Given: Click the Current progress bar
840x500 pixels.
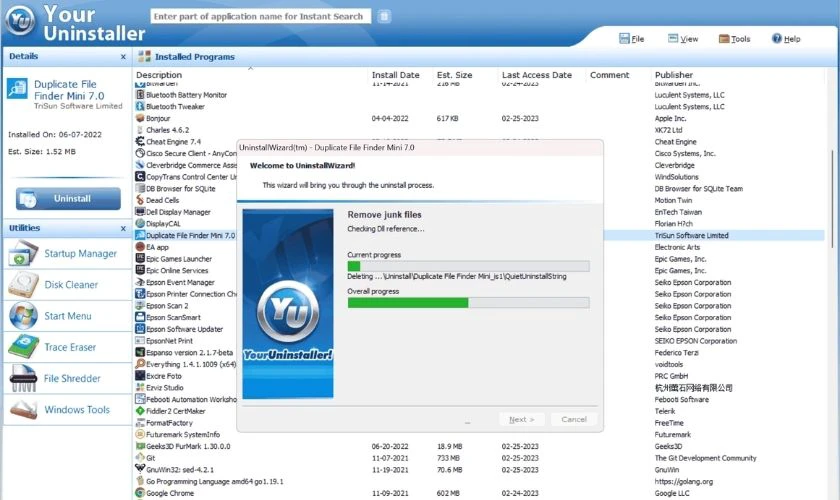Looking at the screenshot, I should coord(468,266).
